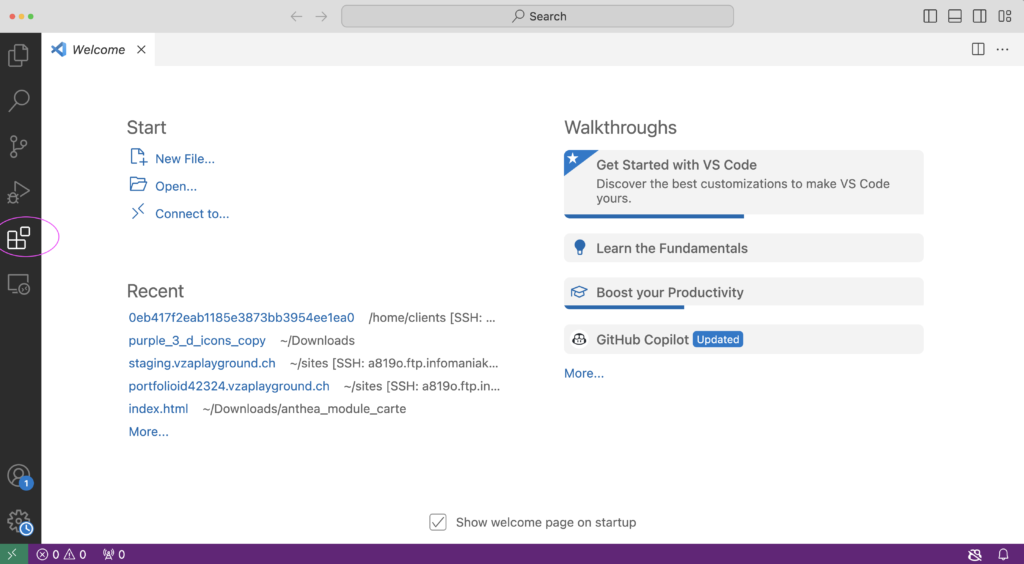Click the lightbulb icon on Learn the Fundamentals

[x=579, y=247]
